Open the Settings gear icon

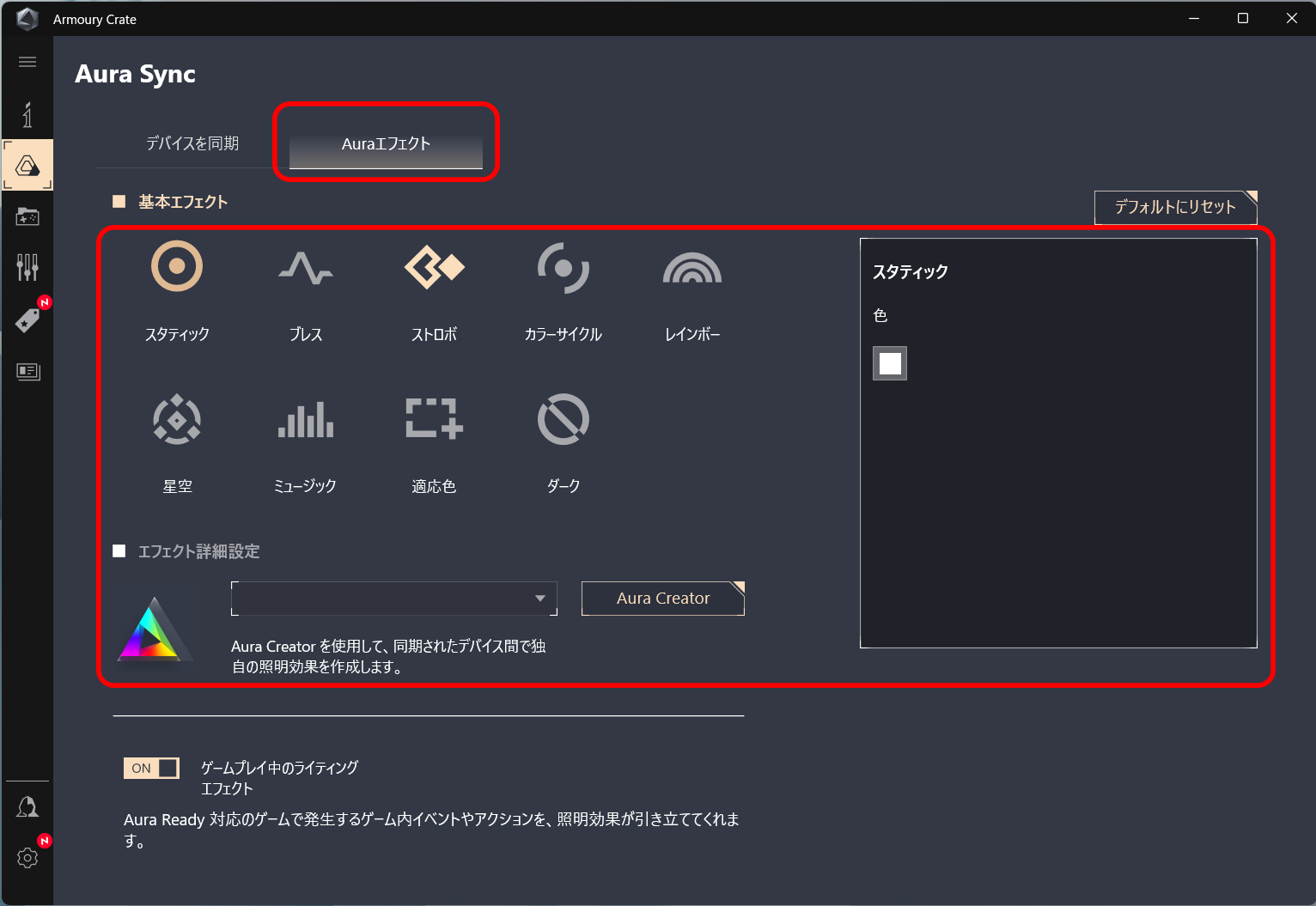click(27, 858)
